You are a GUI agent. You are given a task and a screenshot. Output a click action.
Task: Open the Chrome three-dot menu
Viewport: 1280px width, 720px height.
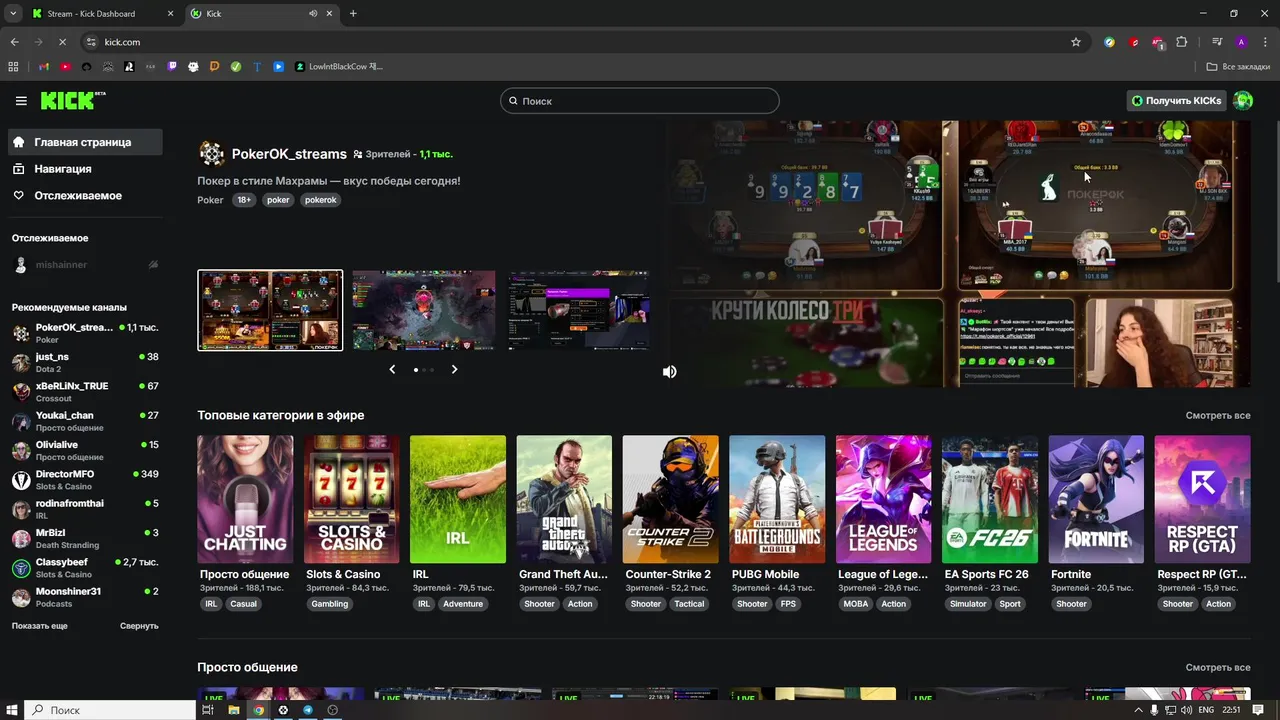pyautogui.click(x=1264, y=42)
